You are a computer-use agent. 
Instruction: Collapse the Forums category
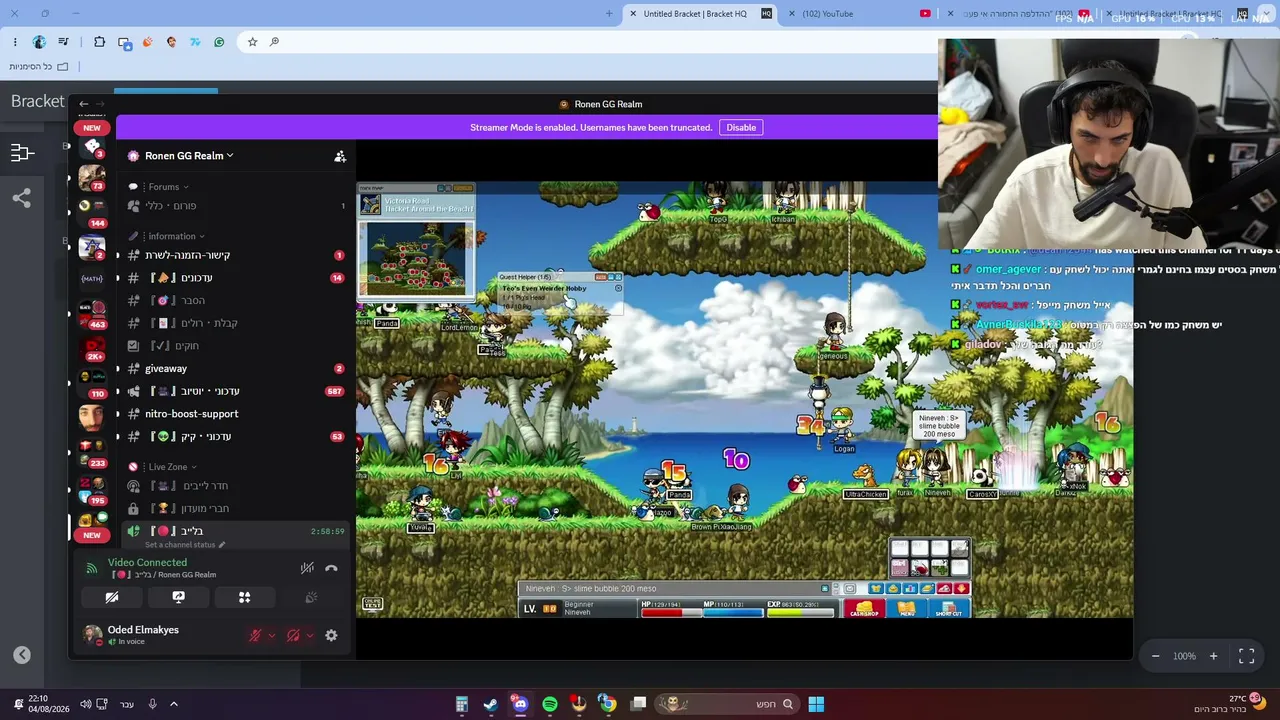coord(168,187)
